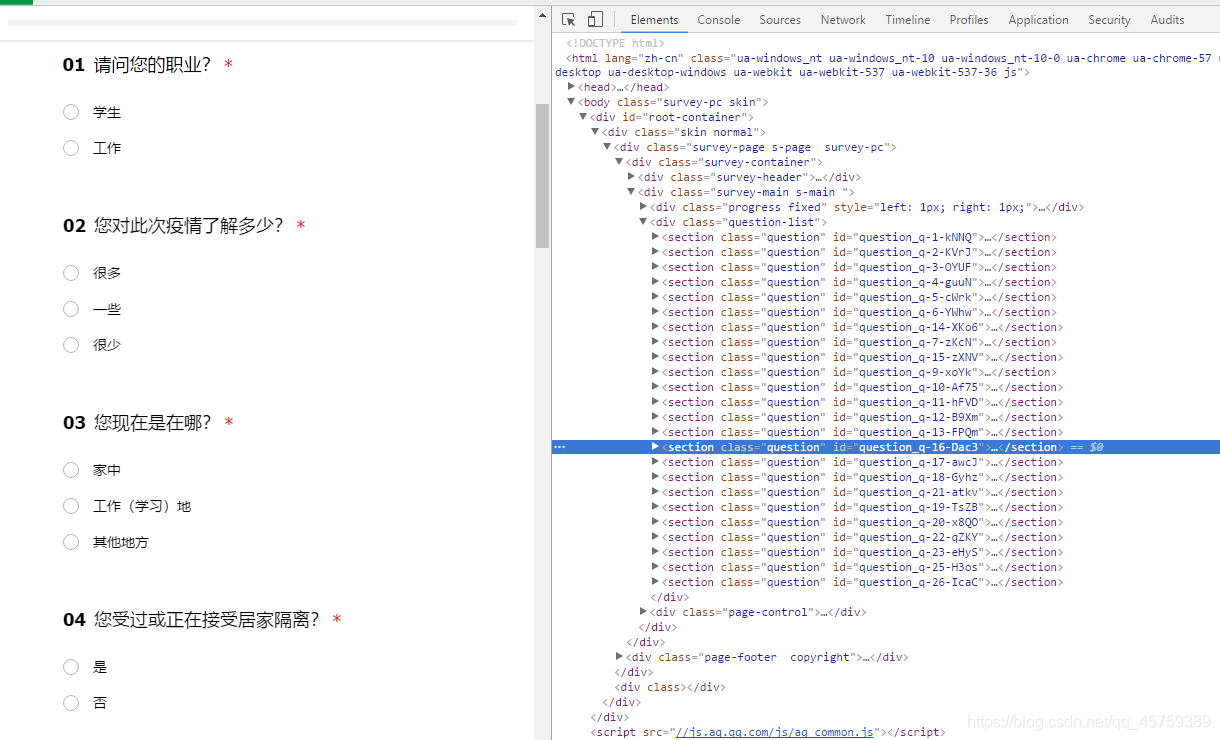Open the Audits tab
Image resolution: width=1220 pixels, height=740 pixels.
1167,20
